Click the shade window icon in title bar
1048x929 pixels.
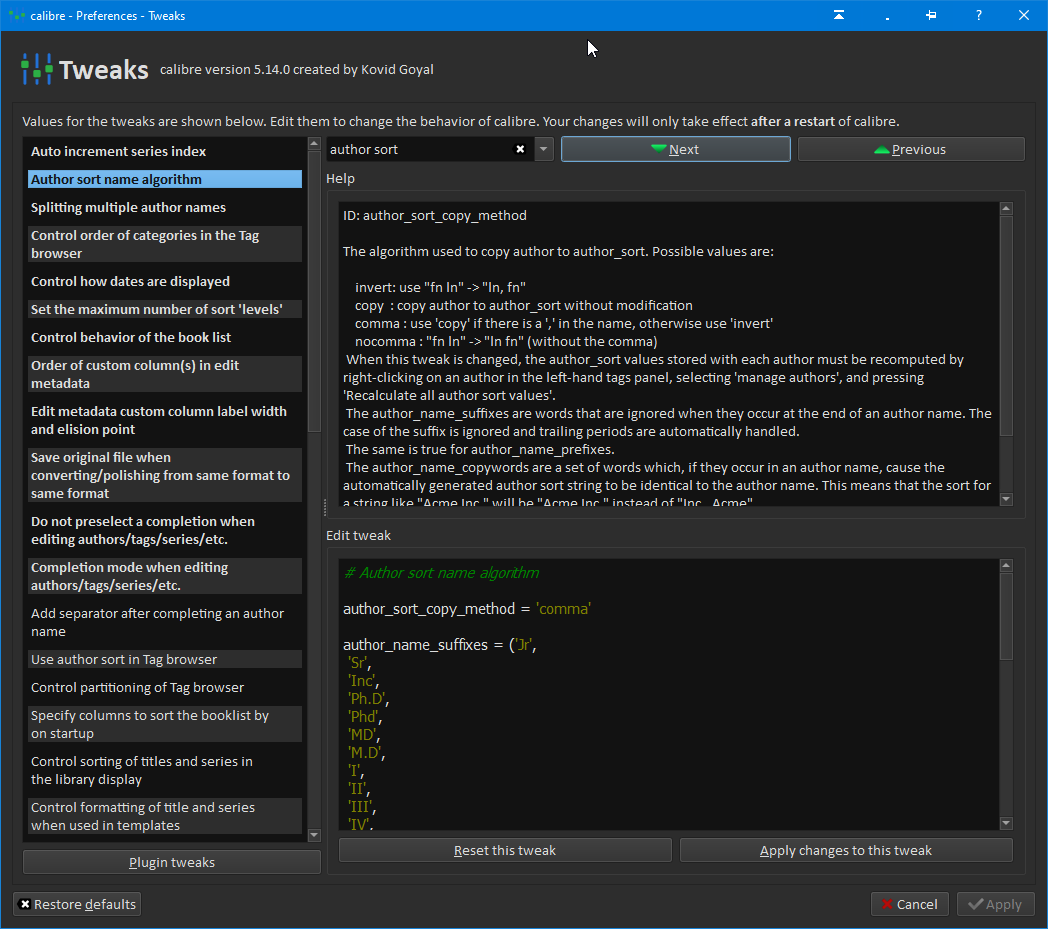click(839, 15)
